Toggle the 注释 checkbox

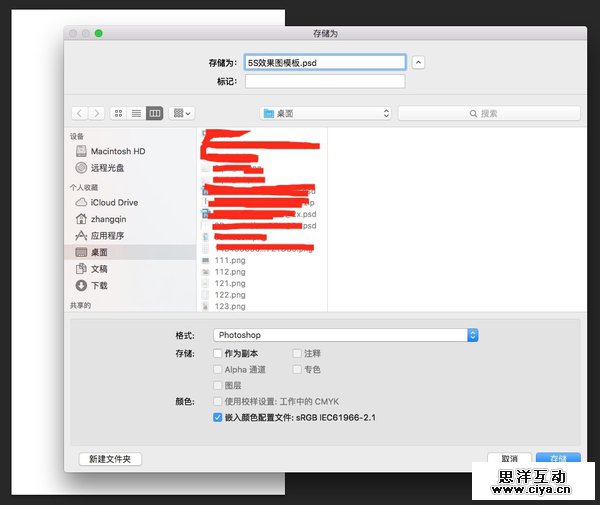(297, 354)
